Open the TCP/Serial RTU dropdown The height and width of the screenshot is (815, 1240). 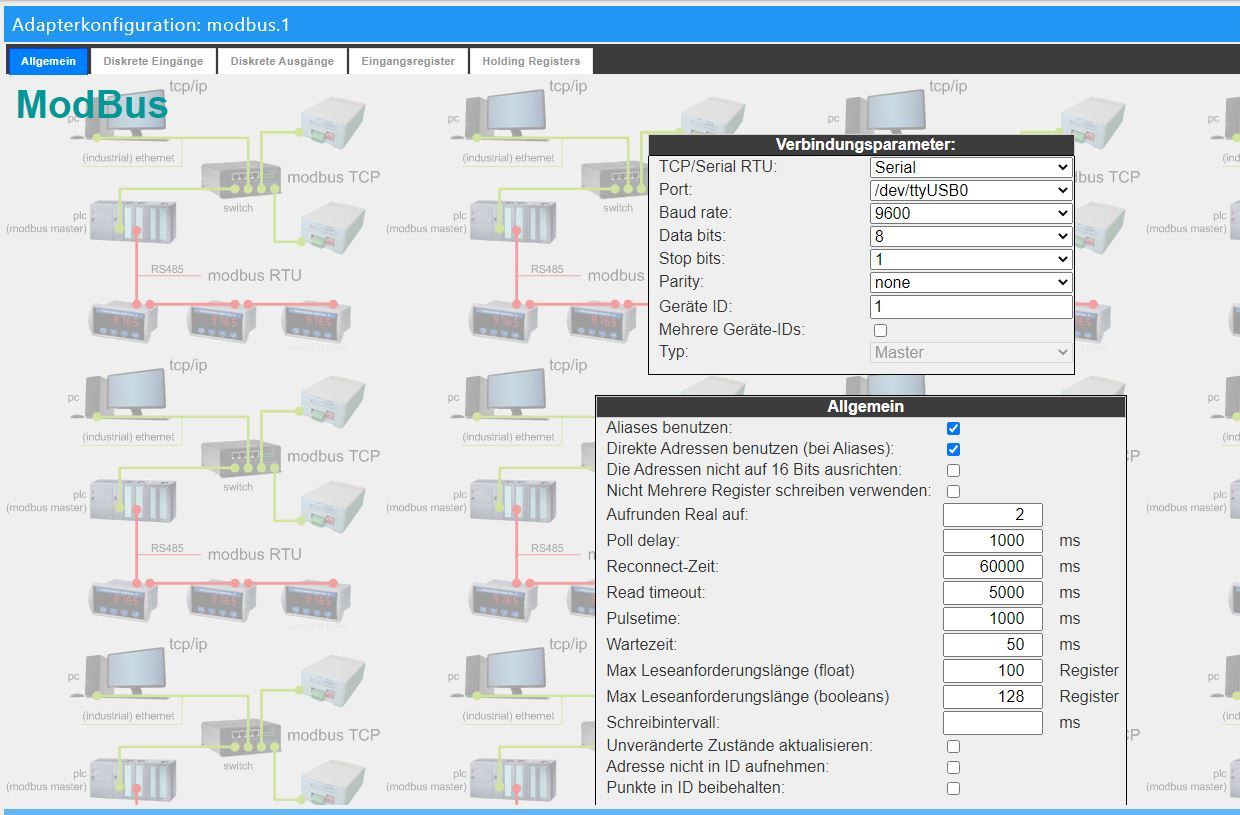[x=971, y=167]
